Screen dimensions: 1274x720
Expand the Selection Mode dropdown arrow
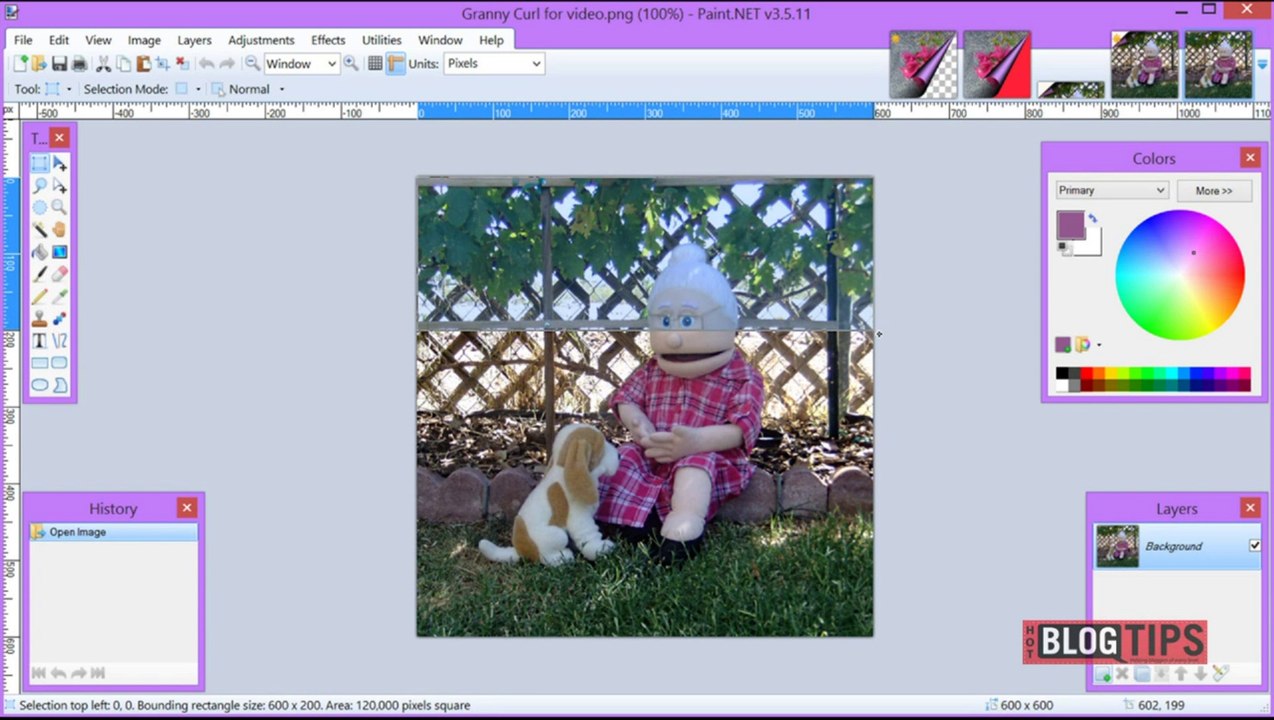(198, 89)
